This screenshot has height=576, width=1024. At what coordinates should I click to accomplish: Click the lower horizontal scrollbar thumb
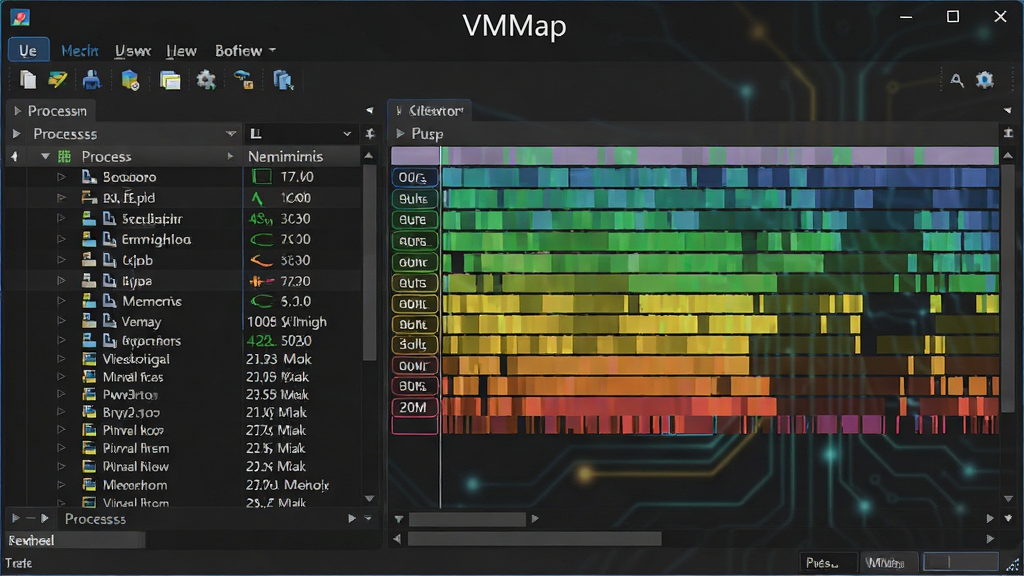(x=534, y=539)
